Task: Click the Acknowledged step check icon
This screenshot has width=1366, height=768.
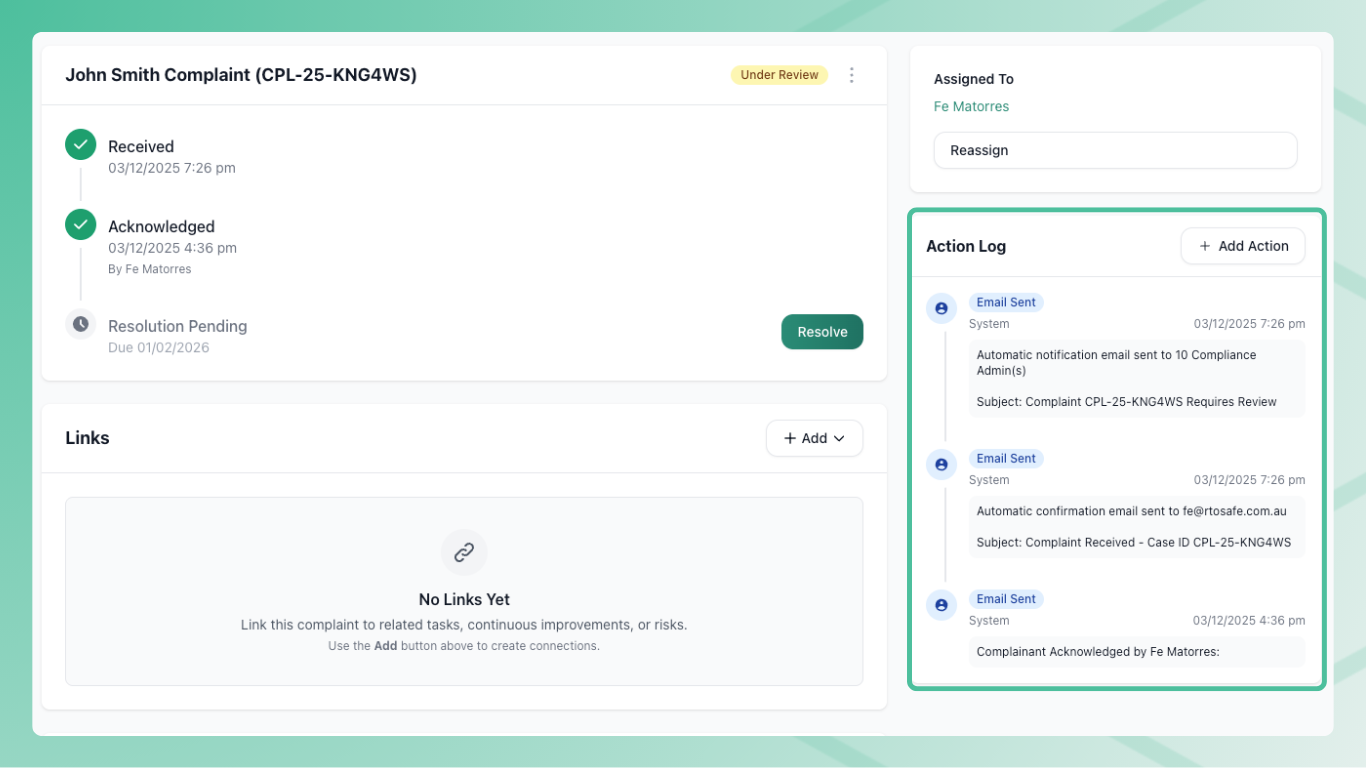Action: point(81,225)
